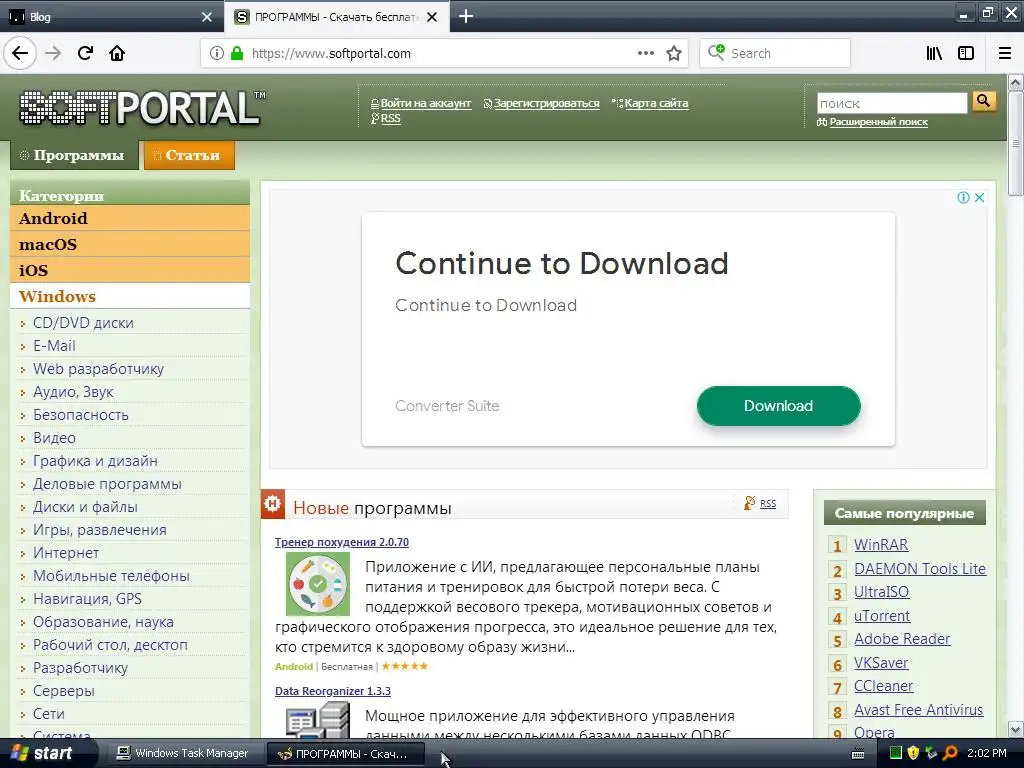Reload the current page

click(x=85, y=53)
